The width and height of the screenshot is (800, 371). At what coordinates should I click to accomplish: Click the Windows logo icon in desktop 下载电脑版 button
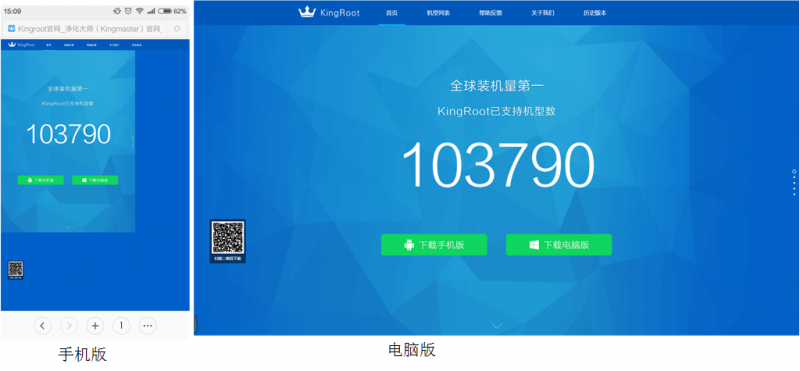pos(534,245)
